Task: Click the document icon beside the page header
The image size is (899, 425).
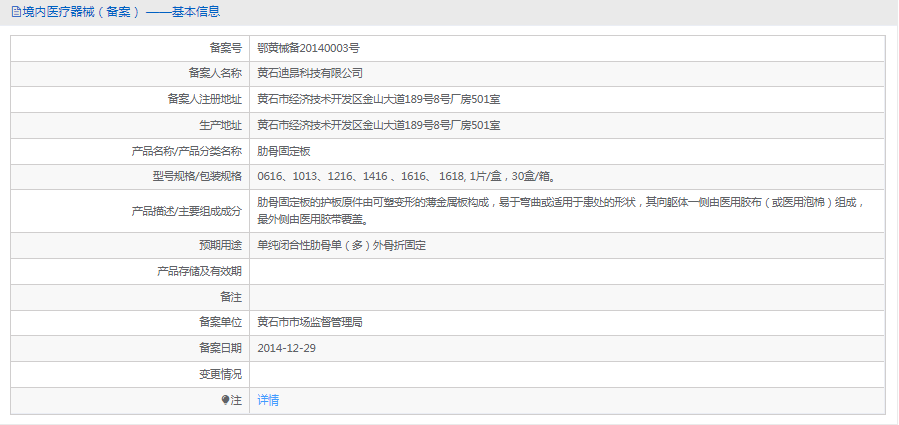Action: click(15, 11)
